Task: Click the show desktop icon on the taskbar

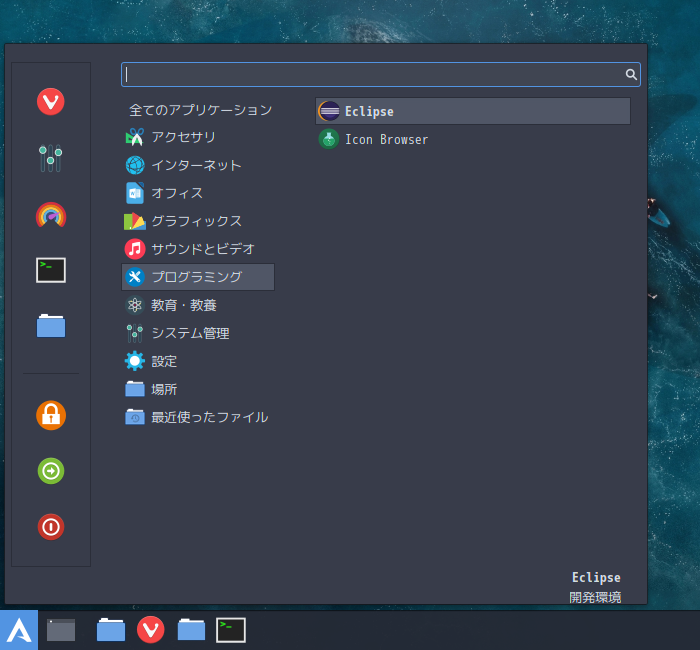Action: 61,630
